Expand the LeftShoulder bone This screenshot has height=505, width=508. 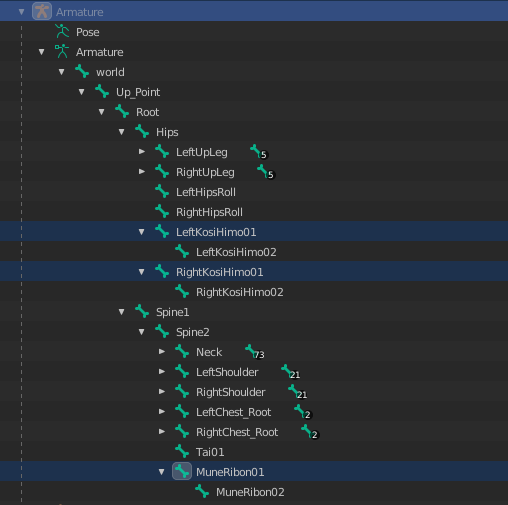[x=162, y=372]
